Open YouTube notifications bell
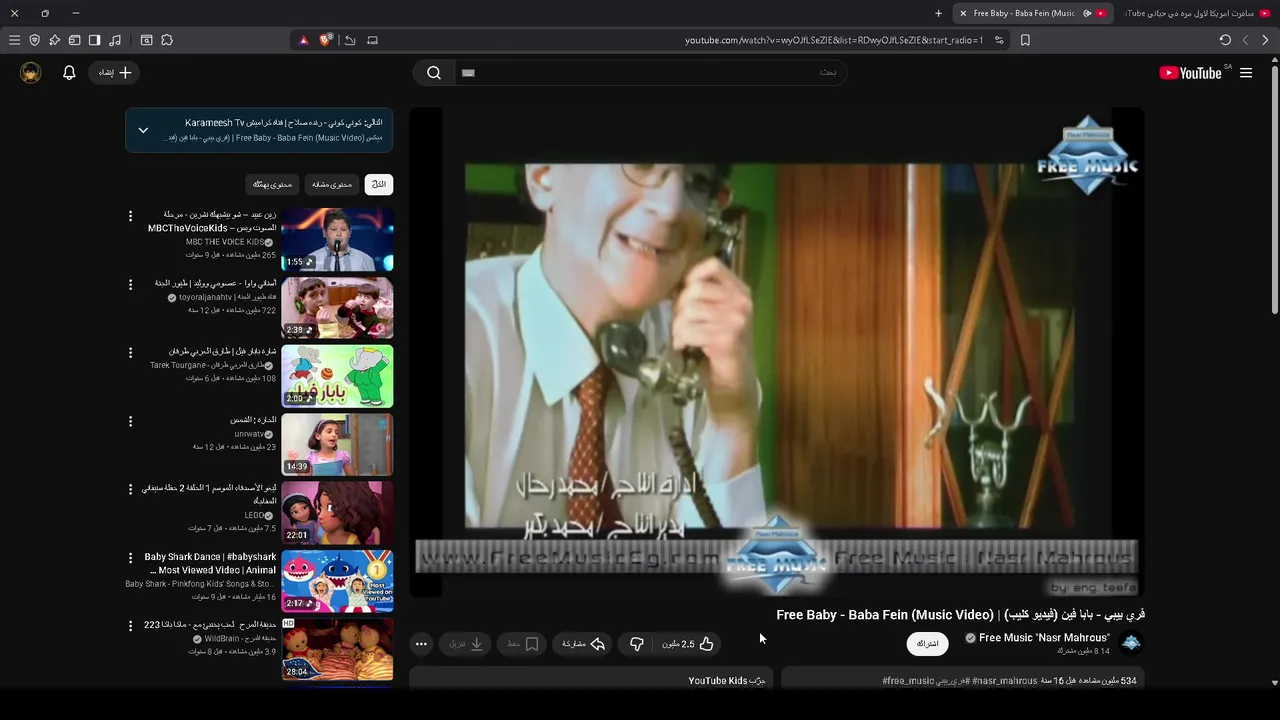The image size is (1280, 720). [x=69, y=73]
